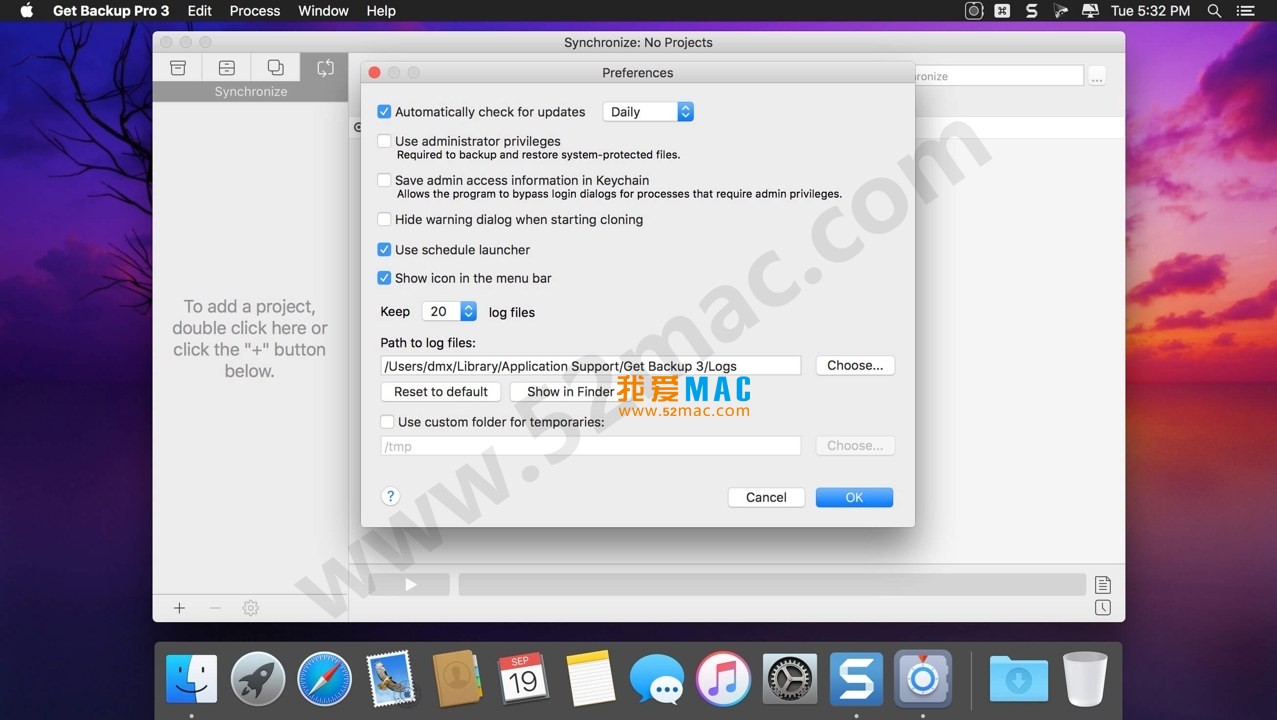Screen dimensions: 1277x720
Task: Click the search field in main window
Action: pyautogui.click(x=998, y=76)
